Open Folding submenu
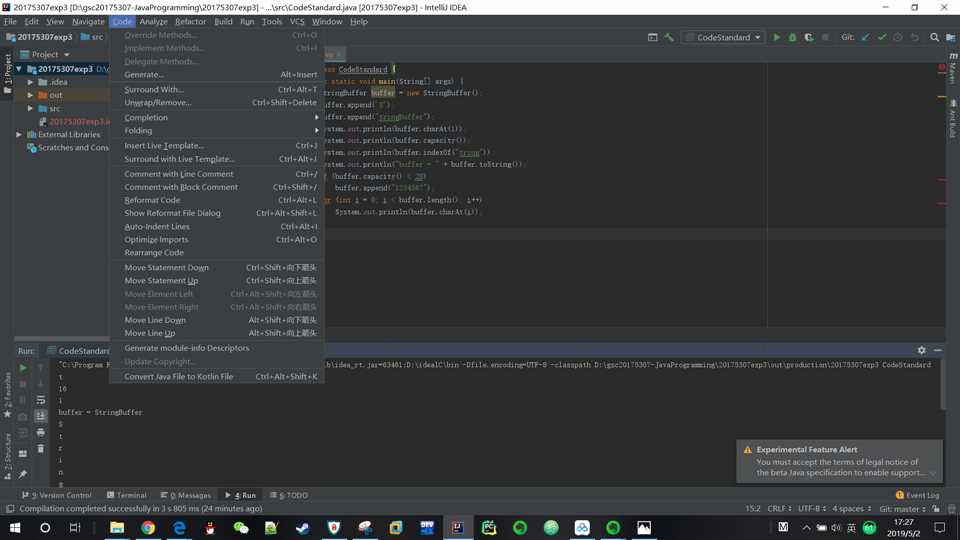Screen dimensions: 960x540 (x=217, y=130)
